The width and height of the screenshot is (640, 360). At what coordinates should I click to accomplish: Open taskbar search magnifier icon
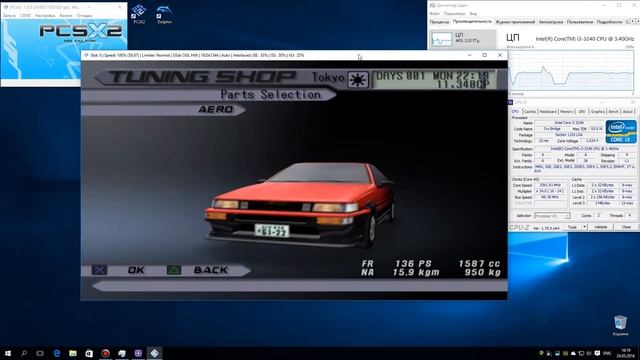point(24,353)
